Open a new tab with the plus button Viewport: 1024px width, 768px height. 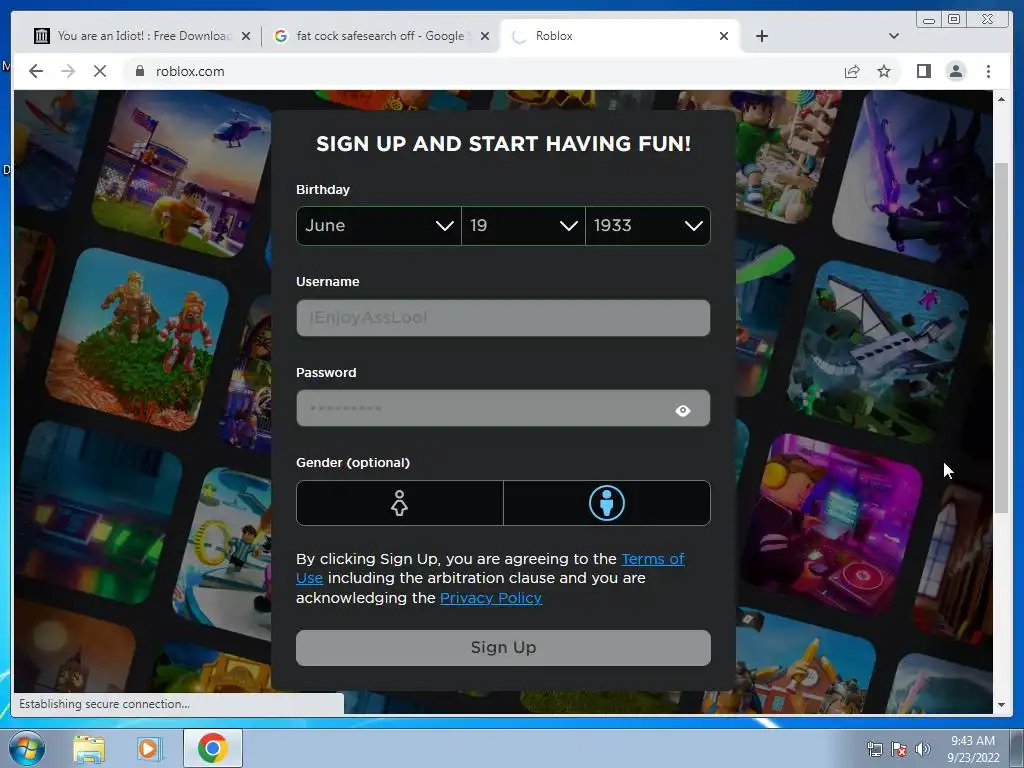(761, 36)
